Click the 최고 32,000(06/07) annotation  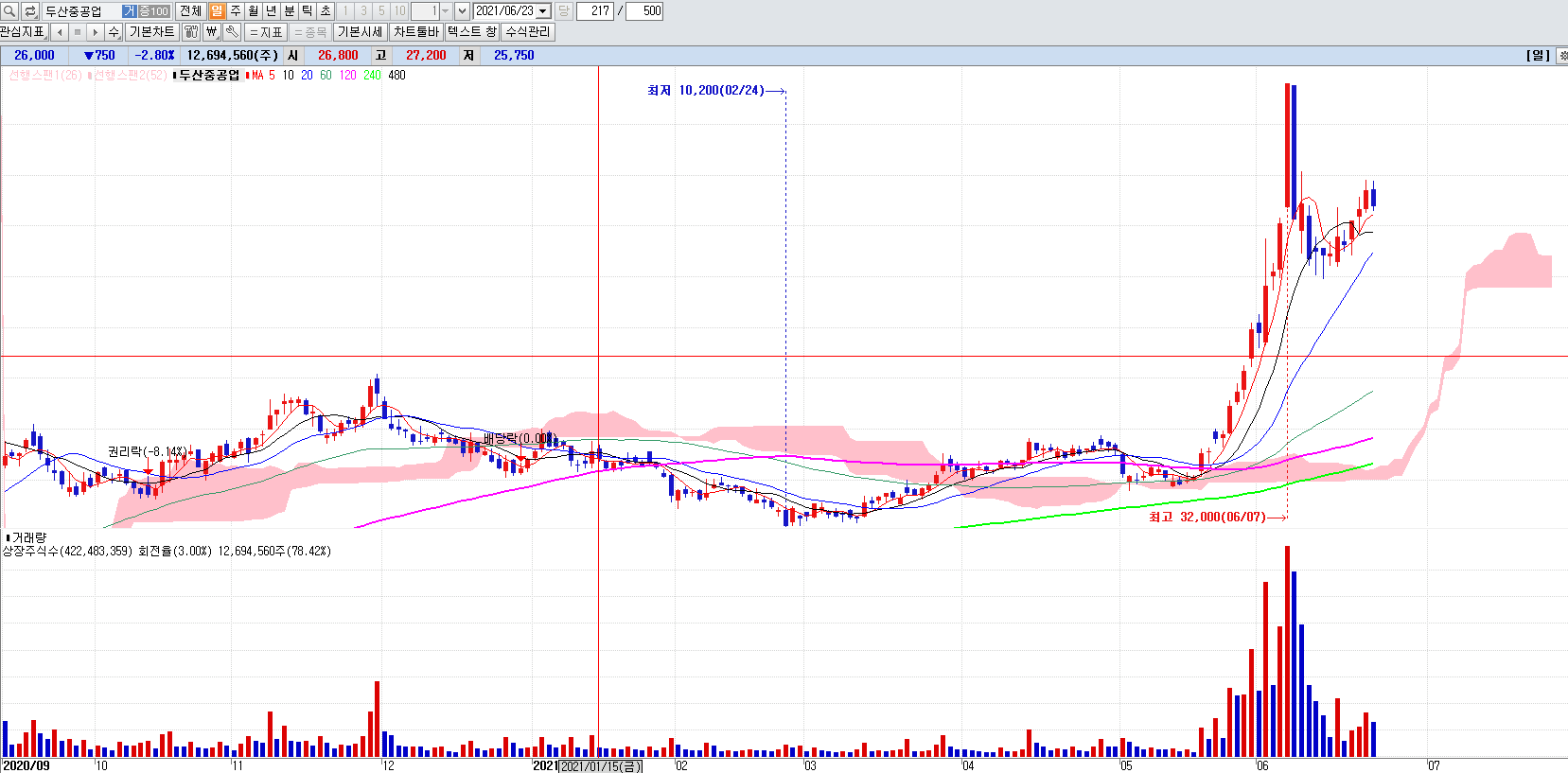(x=1207, y=518)
